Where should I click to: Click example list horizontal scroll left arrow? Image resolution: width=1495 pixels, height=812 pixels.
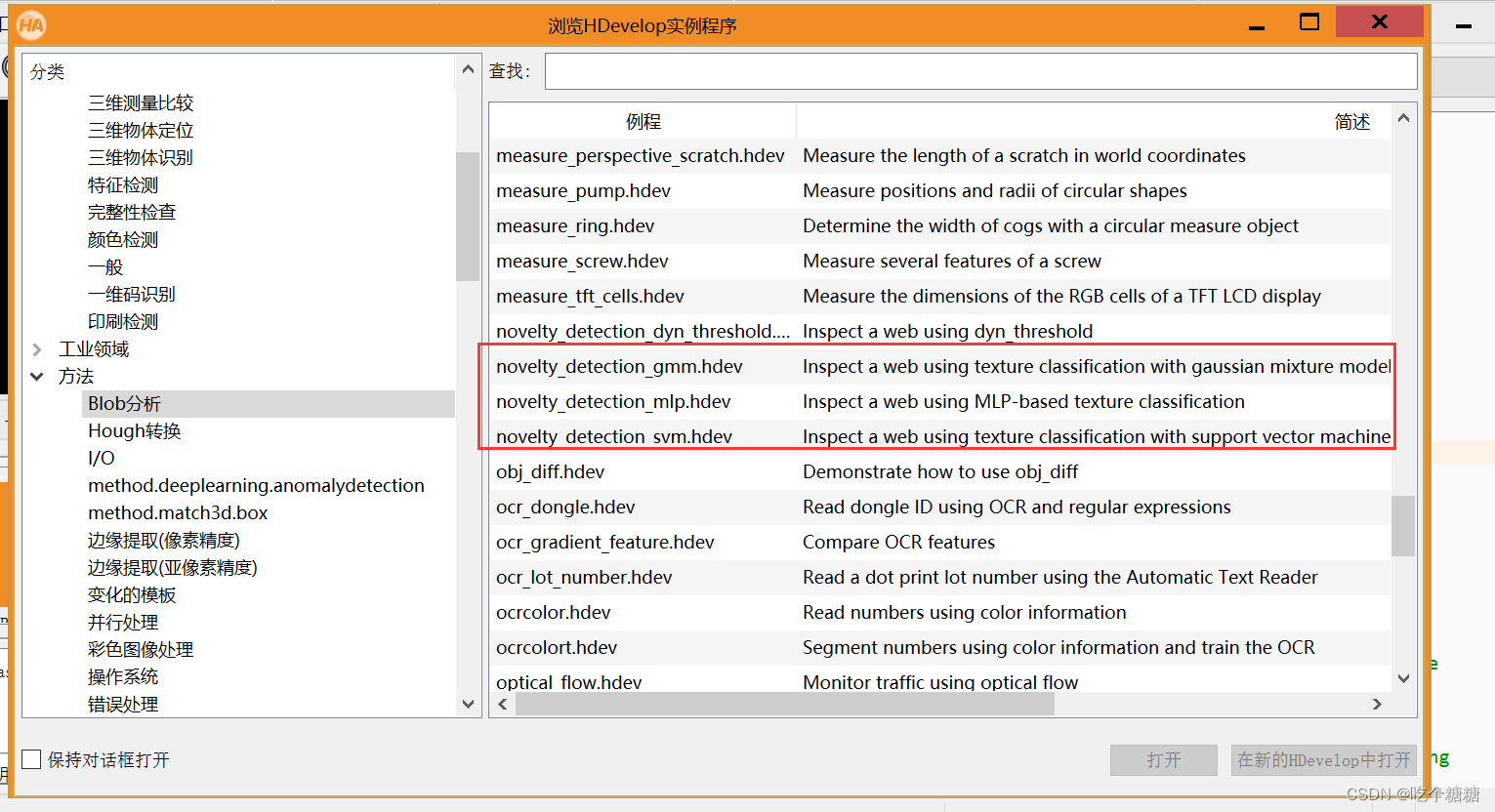pyautogui.click(x=503, y=705)
